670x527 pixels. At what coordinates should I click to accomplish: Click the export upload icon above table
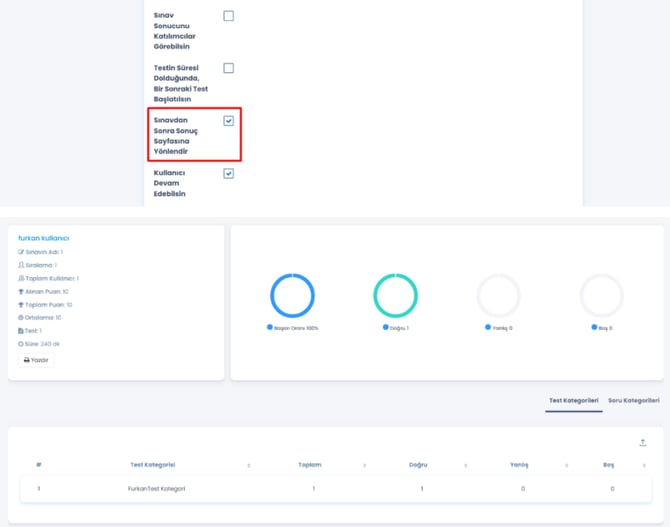click(643, 443)
